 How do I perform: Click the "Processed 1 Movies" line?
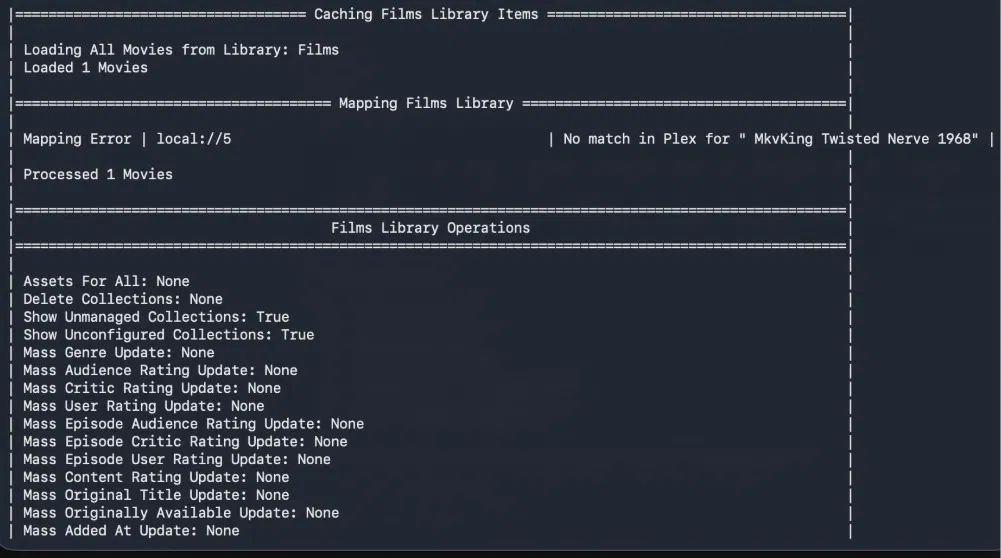(x=98, y=175)
